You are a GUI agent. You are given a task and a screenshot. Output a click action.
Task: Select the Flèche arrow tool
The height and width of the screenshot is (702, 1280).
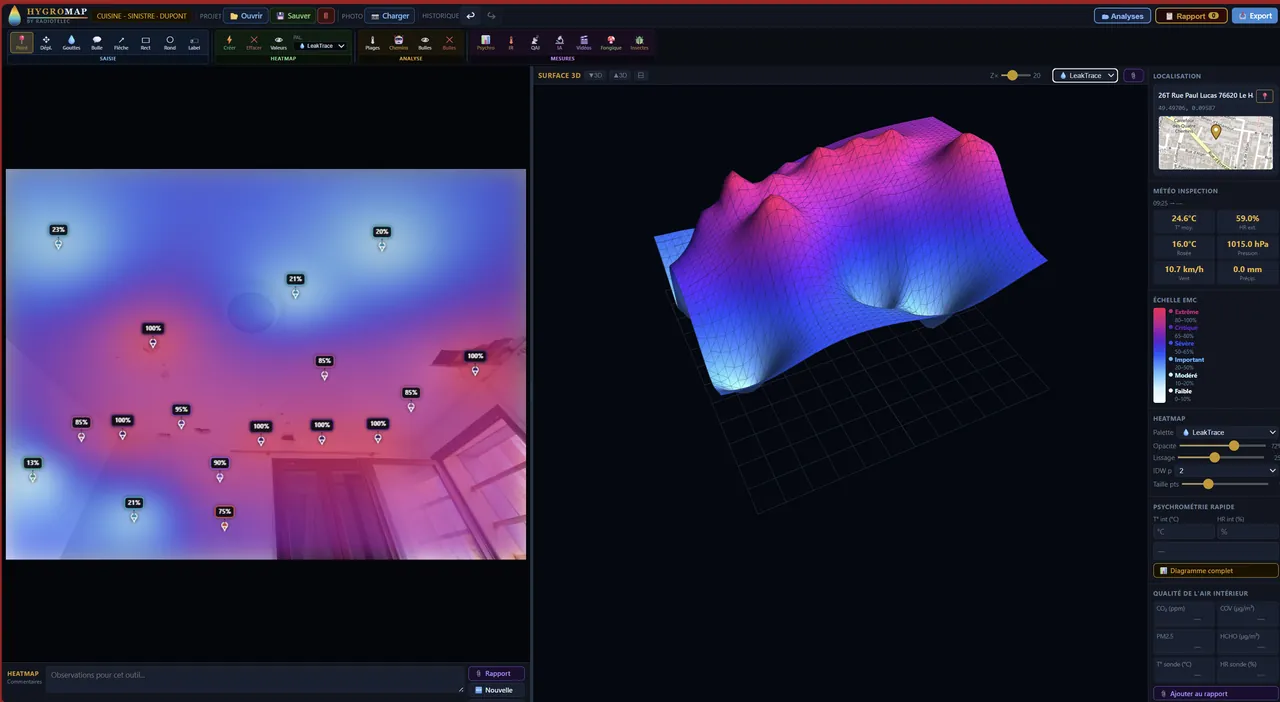[x=121, y=42]
